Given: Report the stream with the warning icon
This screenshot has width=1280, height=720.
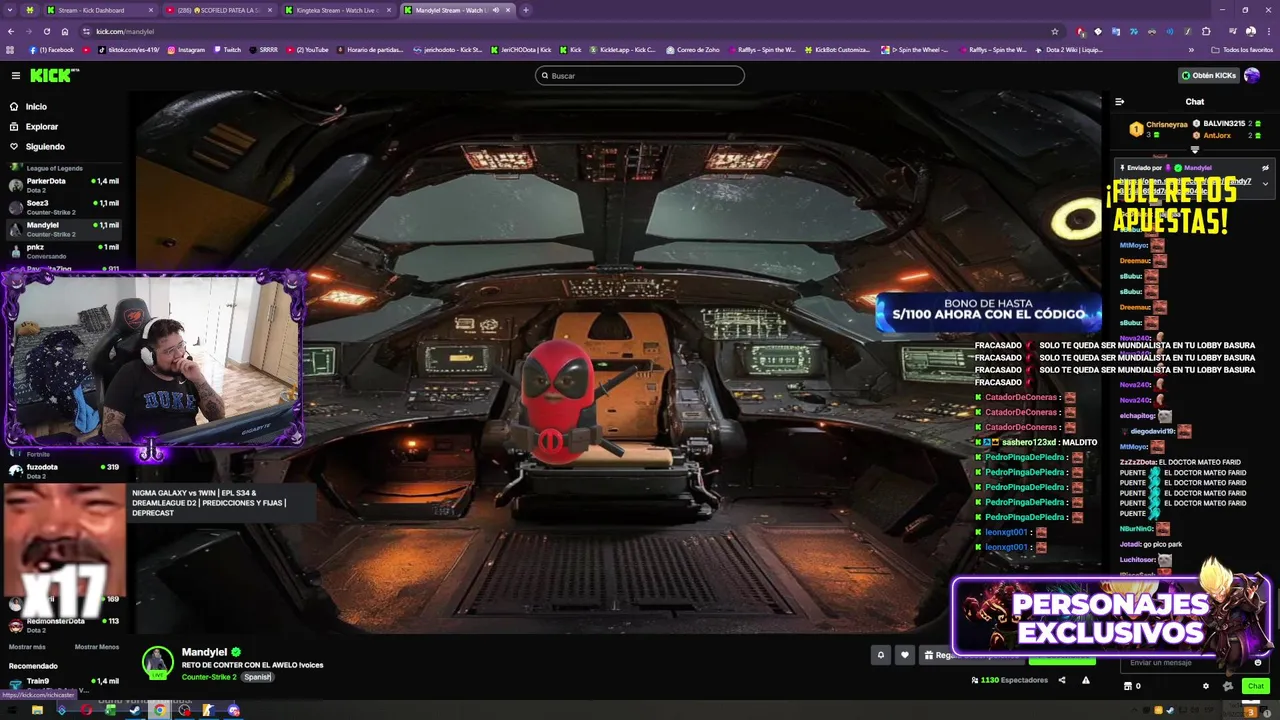Looking at the screenshot, I should pyautogui.click(x=1086, y=680).
